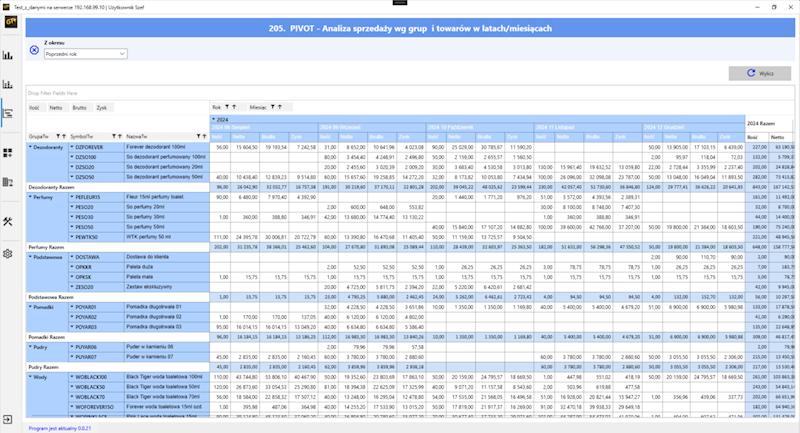Select the 2024 11 Listopad column header
800x433 pixels.
(588, 127)
